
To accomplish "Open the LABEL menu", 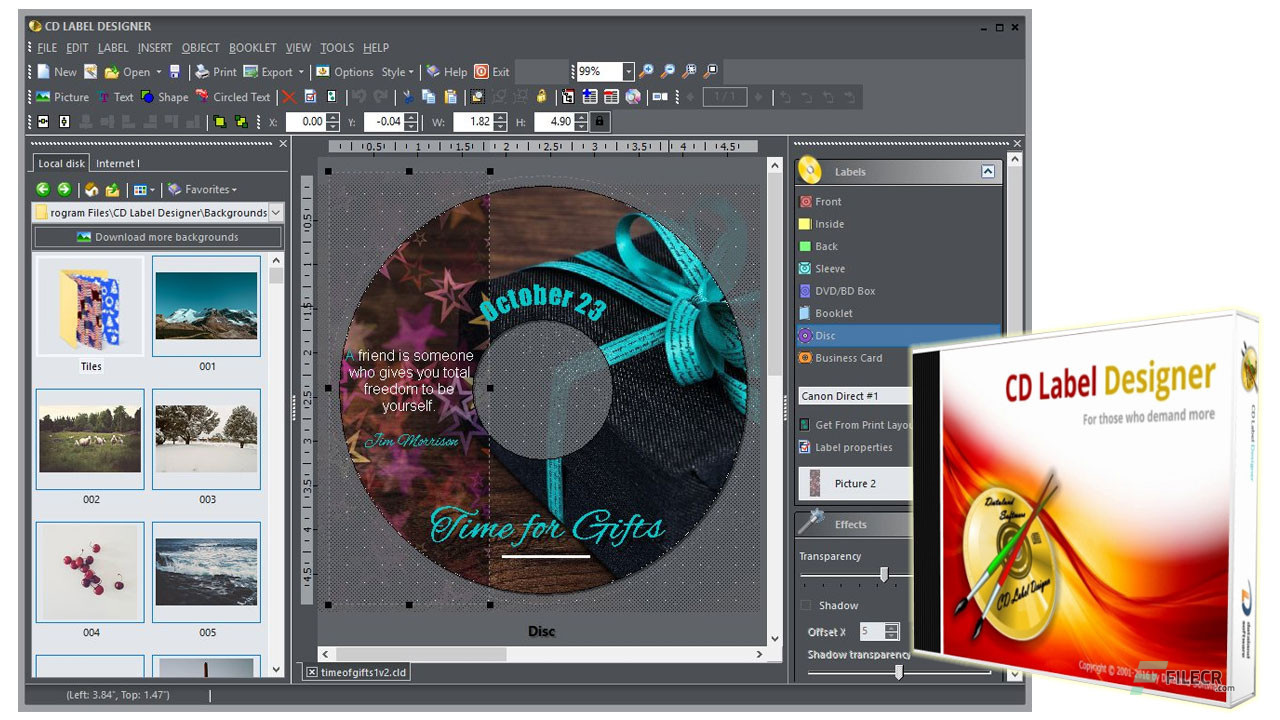I will click(x=113, y=48).
